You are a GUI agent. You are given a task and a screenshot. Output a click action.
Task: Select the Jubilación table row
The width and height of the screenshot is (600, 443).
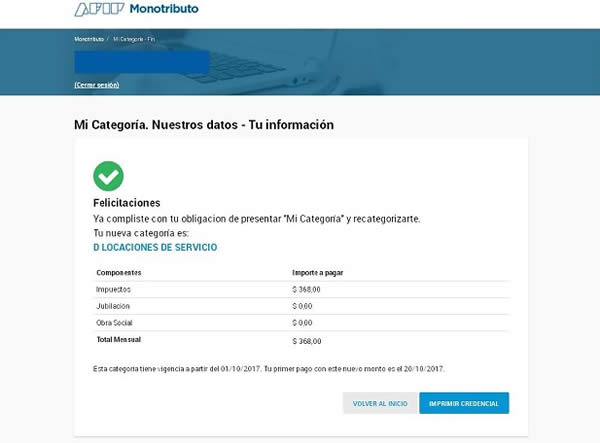coord(301,306)
